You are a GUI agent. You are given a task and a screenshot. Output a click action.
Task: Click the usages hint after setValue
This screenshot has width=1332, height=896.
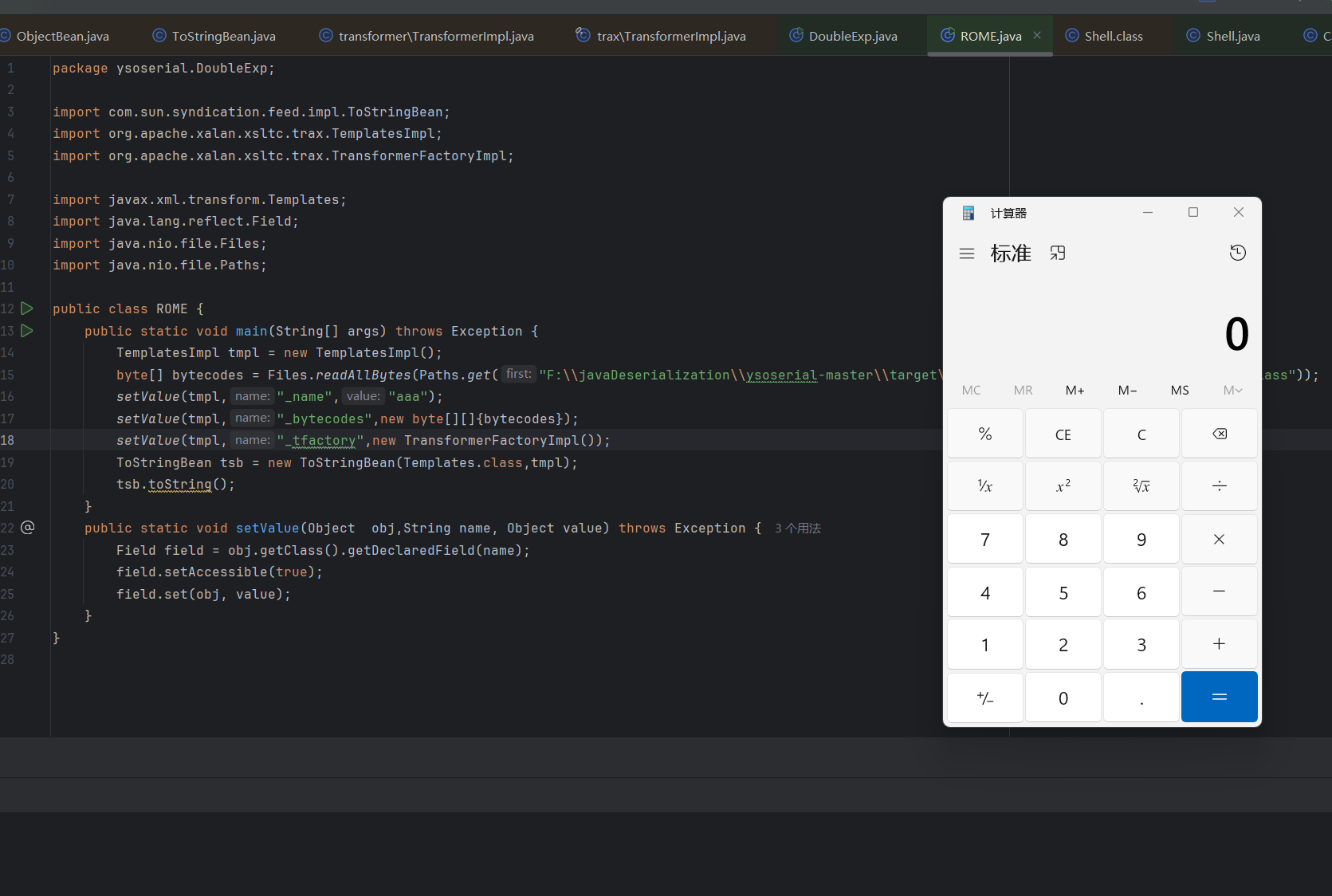[798, 529]
